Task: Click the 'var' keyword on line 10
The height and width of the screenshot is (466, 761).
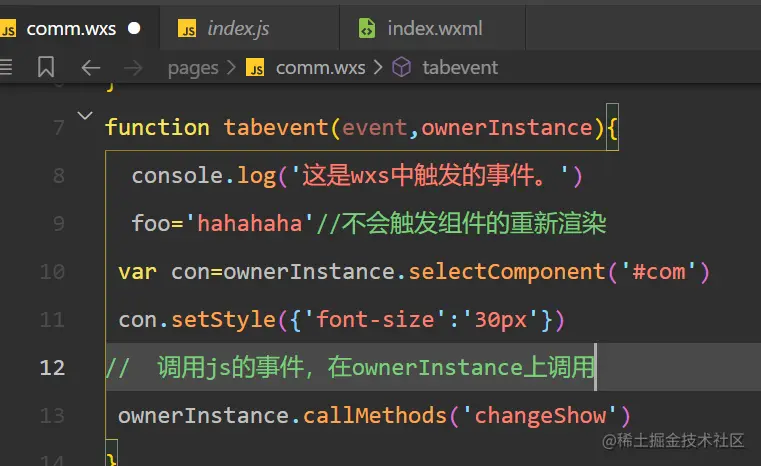Action: pos(137,272)
